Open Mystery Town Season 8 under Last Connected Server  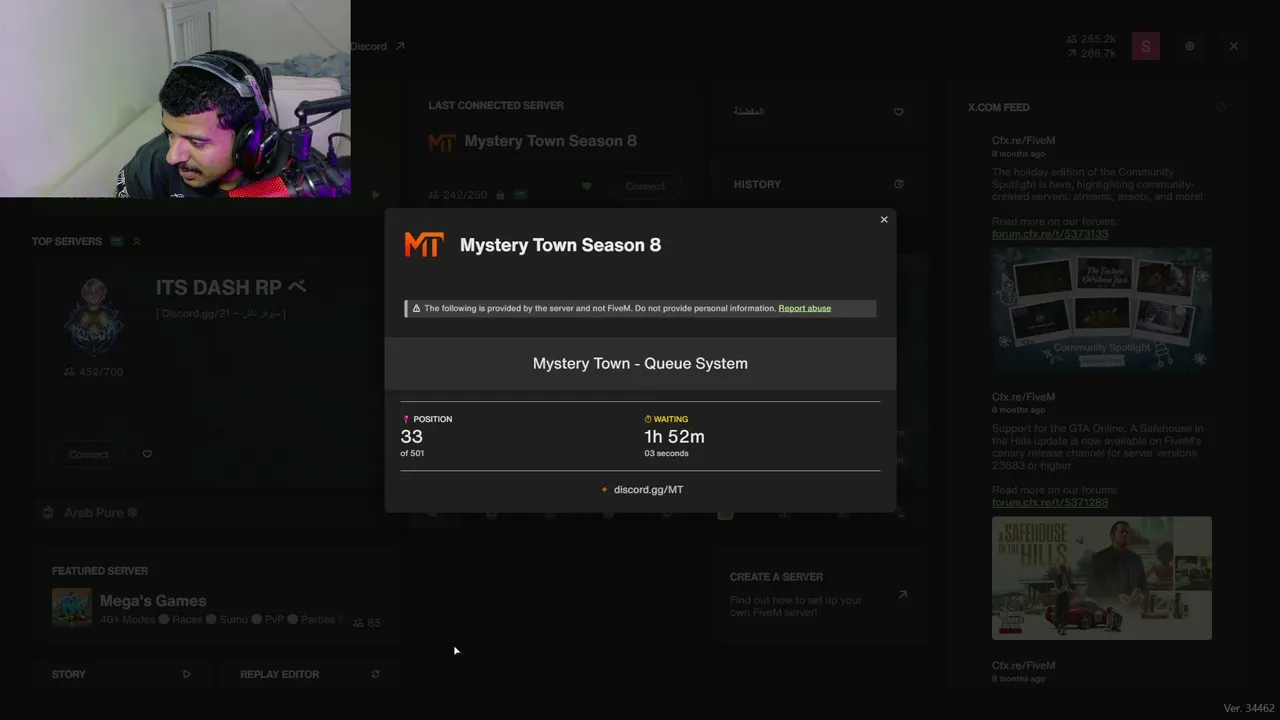point(550,141)
